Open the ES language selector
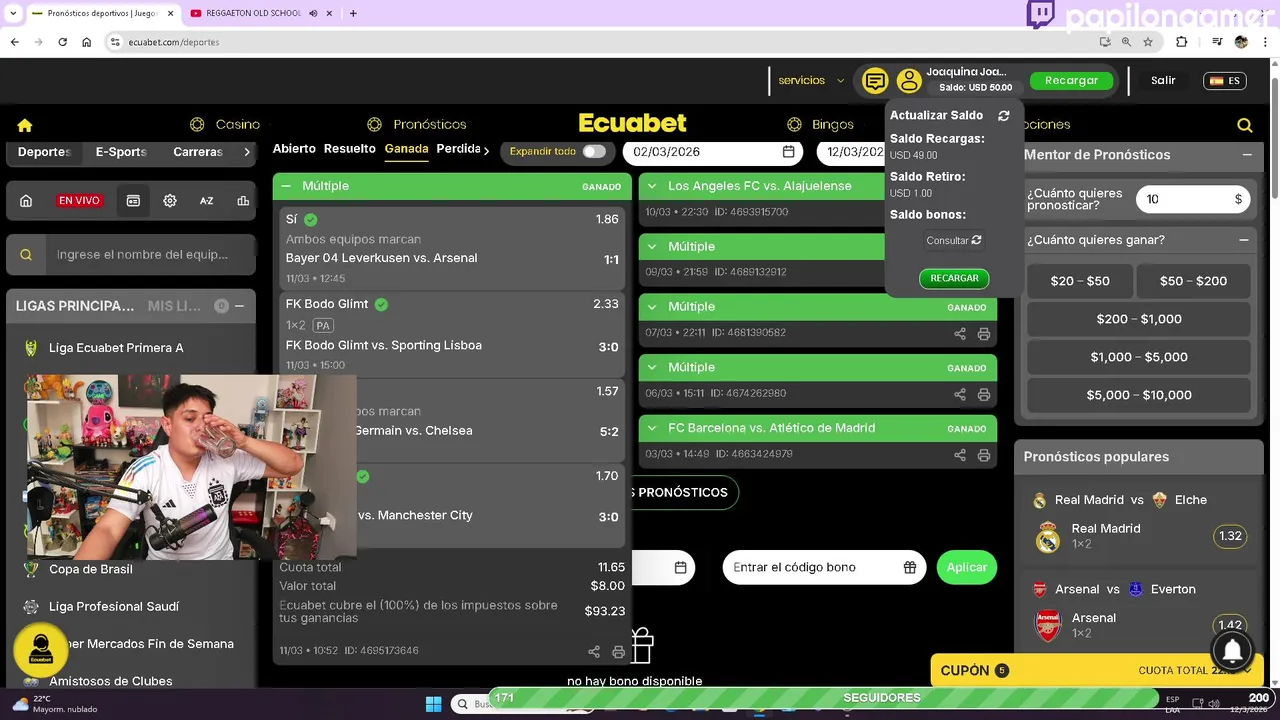1280x720 pixels. click(1225, 81)
